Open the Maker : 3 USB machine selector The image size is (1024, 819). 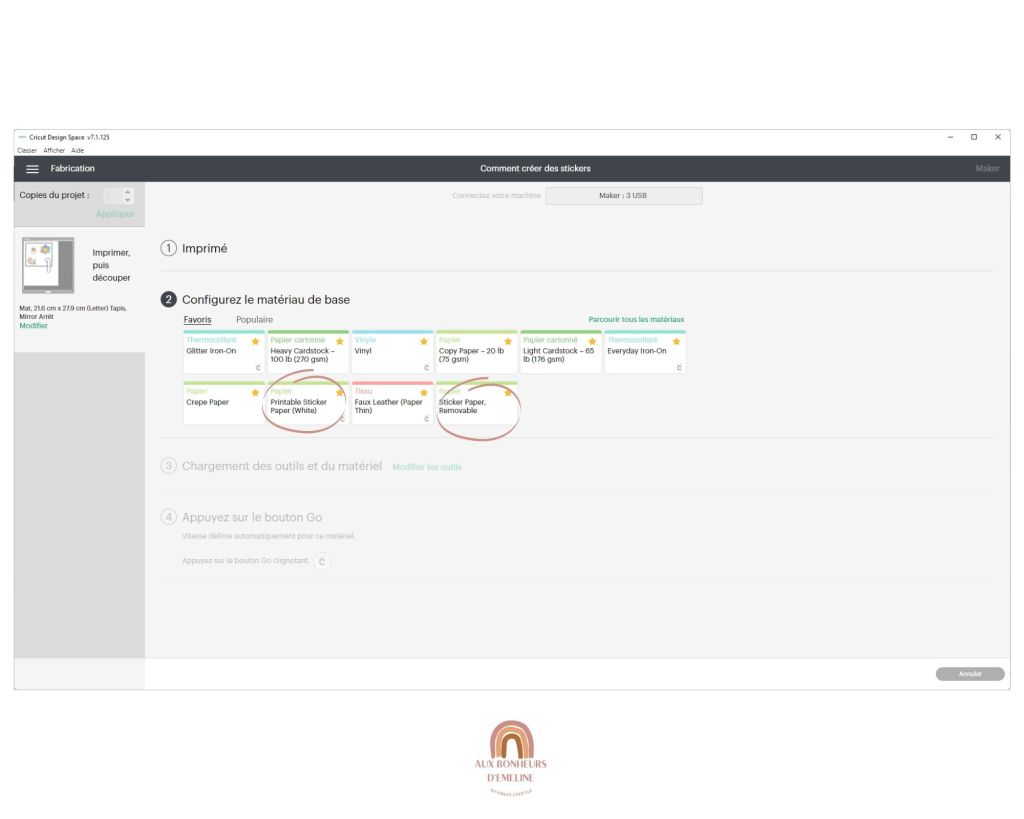coord(623,196)
